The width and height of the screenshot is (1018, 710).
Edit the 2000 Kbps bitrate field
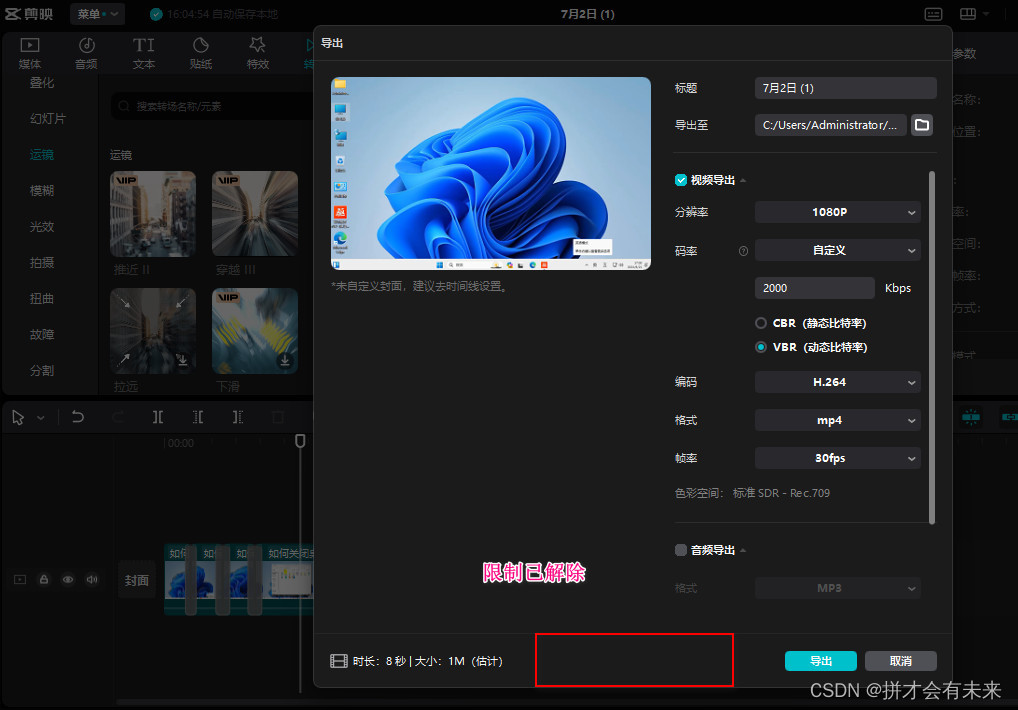coord(814,288)
